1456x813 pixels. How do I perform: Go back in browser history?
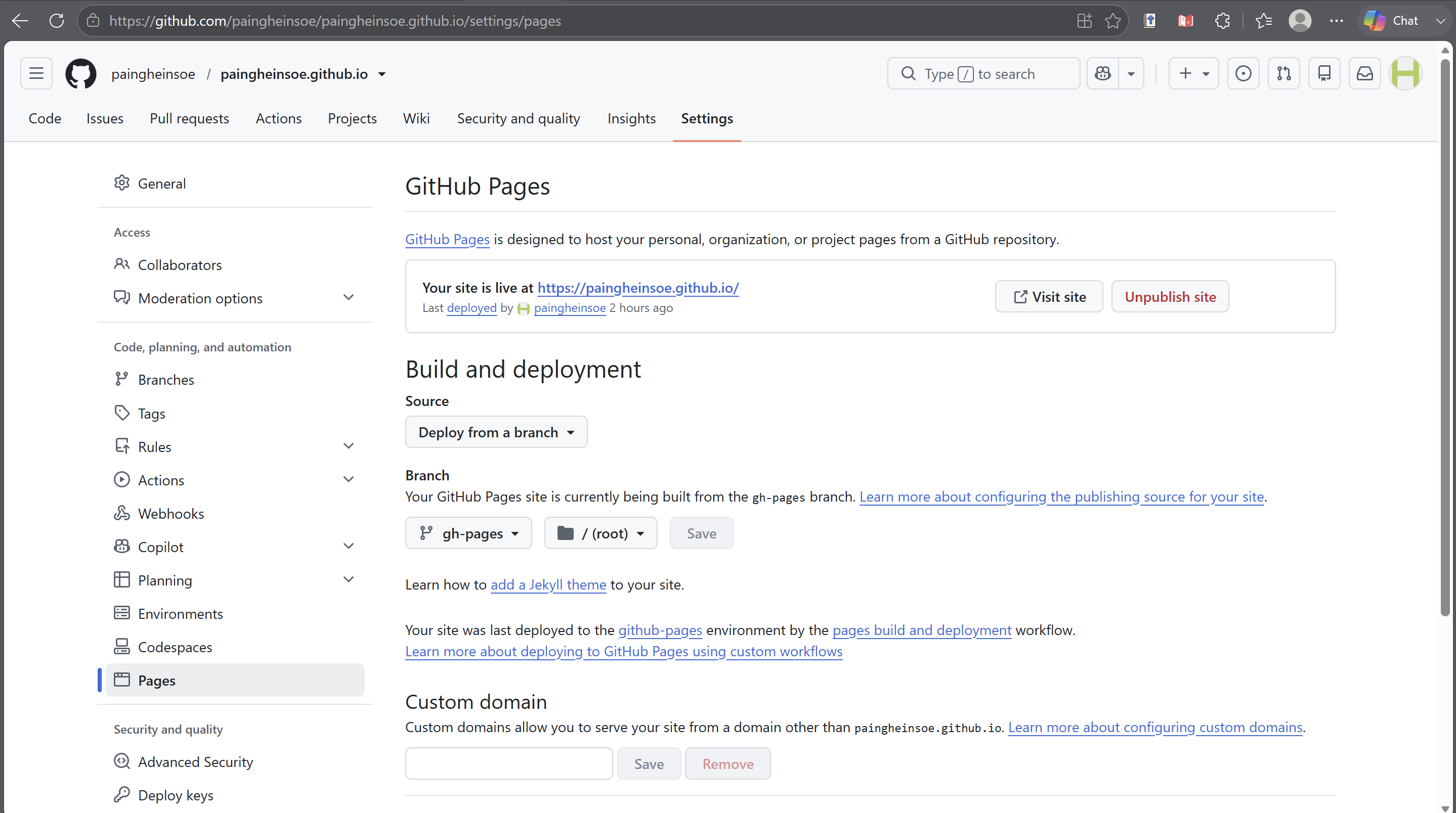click(x=20, y=21)
